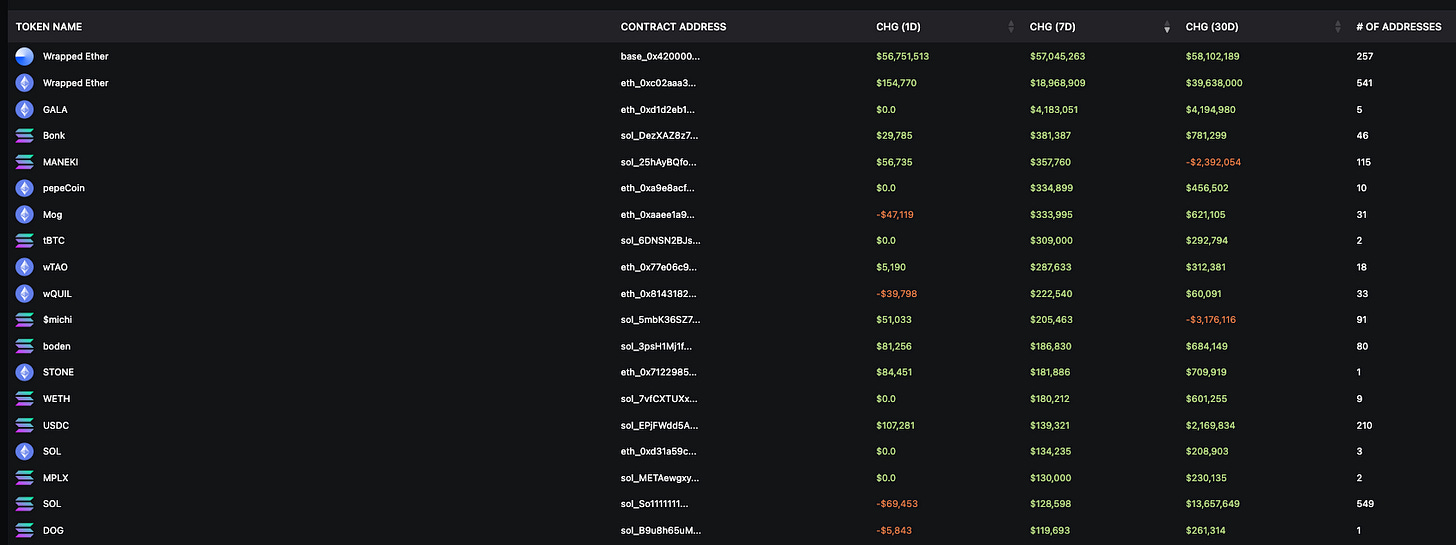Click the Solana icon next to WETH
This screenshot has width=1456, height=545.
pos(25,399)
